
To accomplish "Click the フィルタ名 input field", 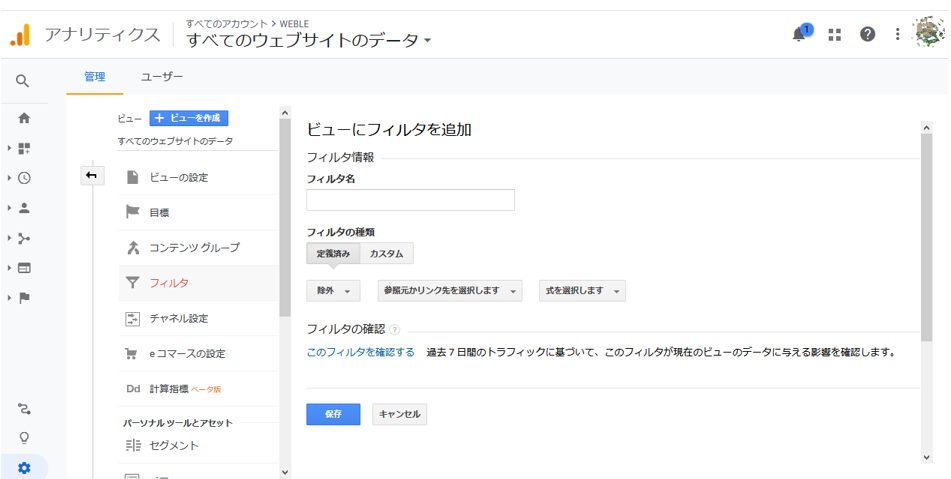I will pos(411,200).
